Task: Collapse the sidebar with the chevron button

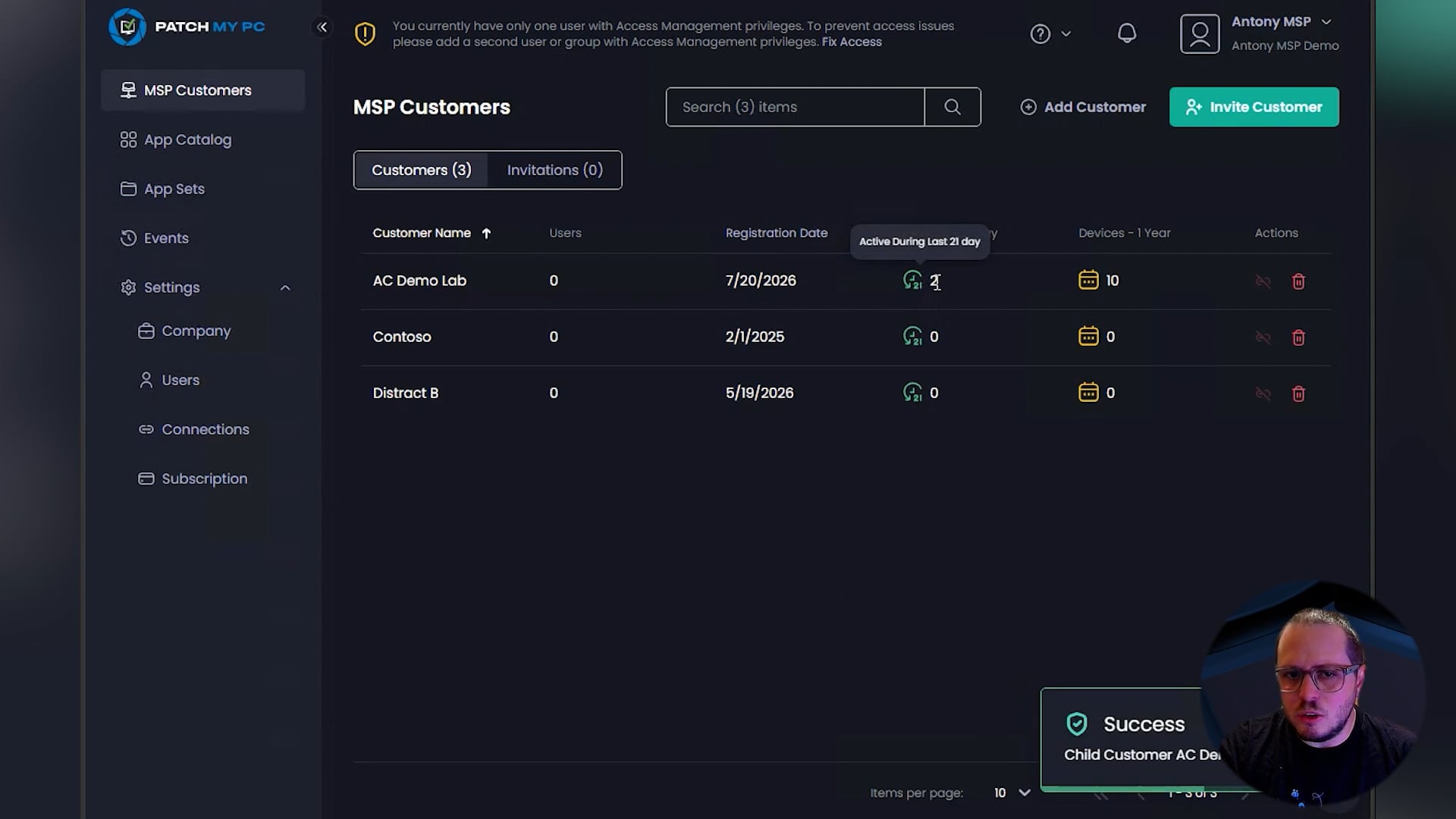Action: (322, 27)
